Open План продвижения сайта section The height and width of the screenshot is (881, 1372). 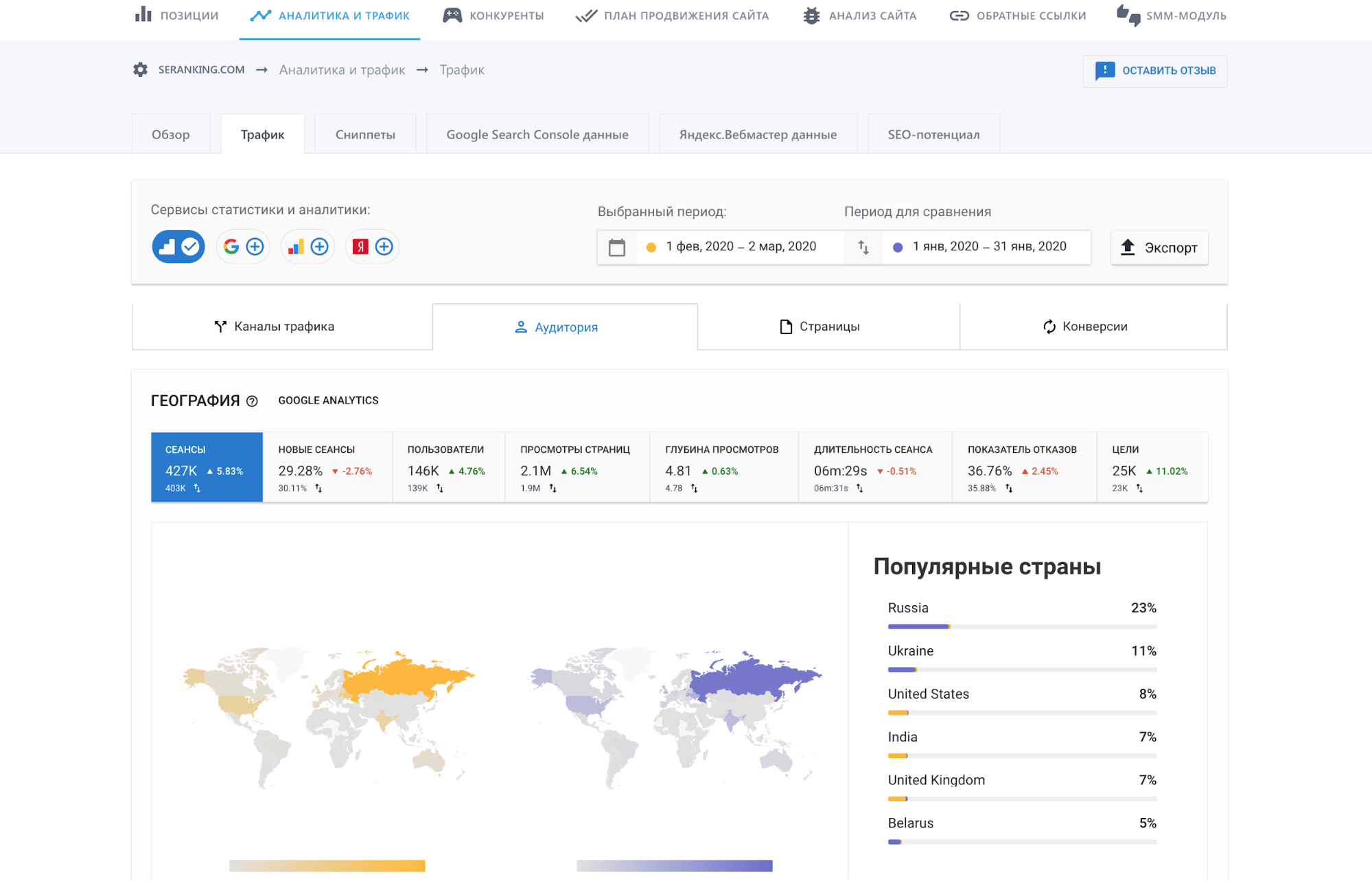(672, 15)
